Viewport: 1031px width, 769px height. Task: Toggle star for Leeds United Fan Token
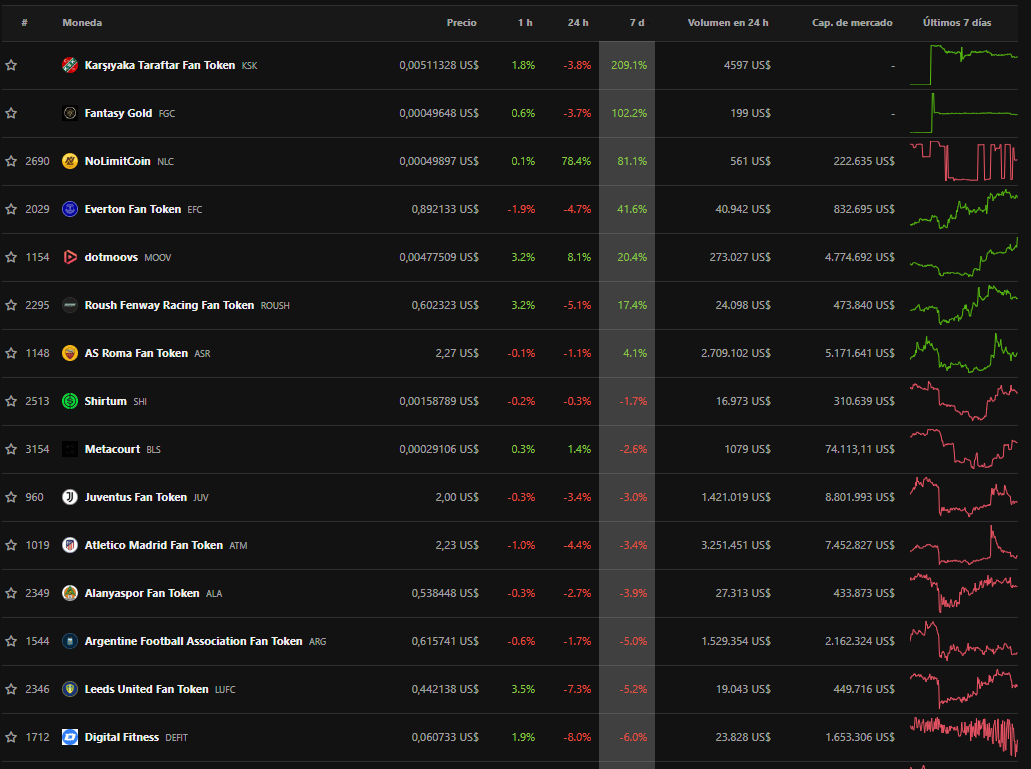tap(11, 689)
